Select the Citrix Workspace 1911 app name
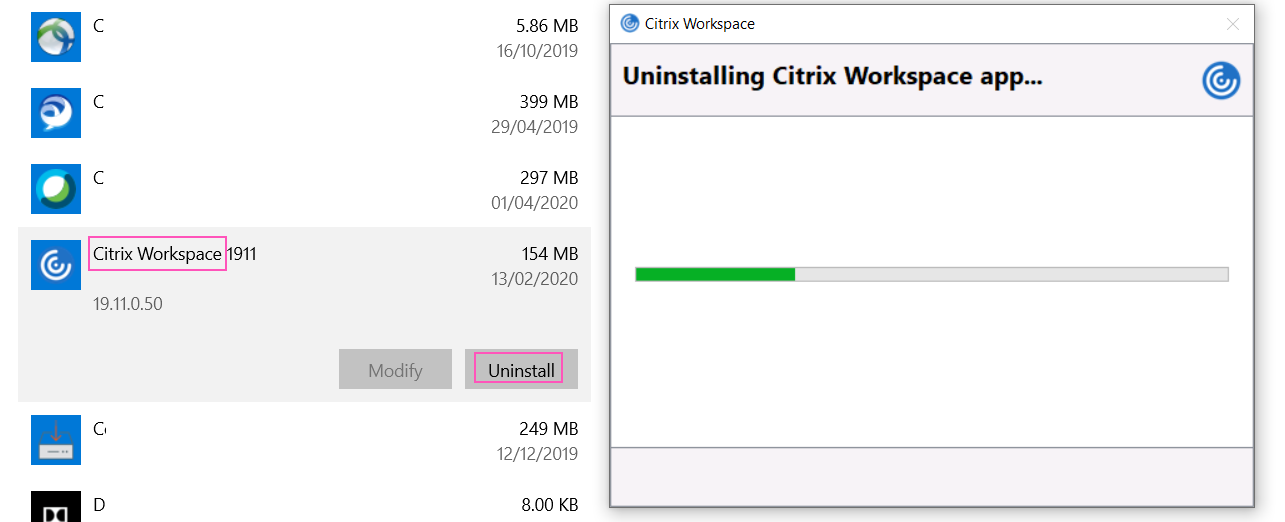This screenshot has height=522, width=1285. point(175,254)
